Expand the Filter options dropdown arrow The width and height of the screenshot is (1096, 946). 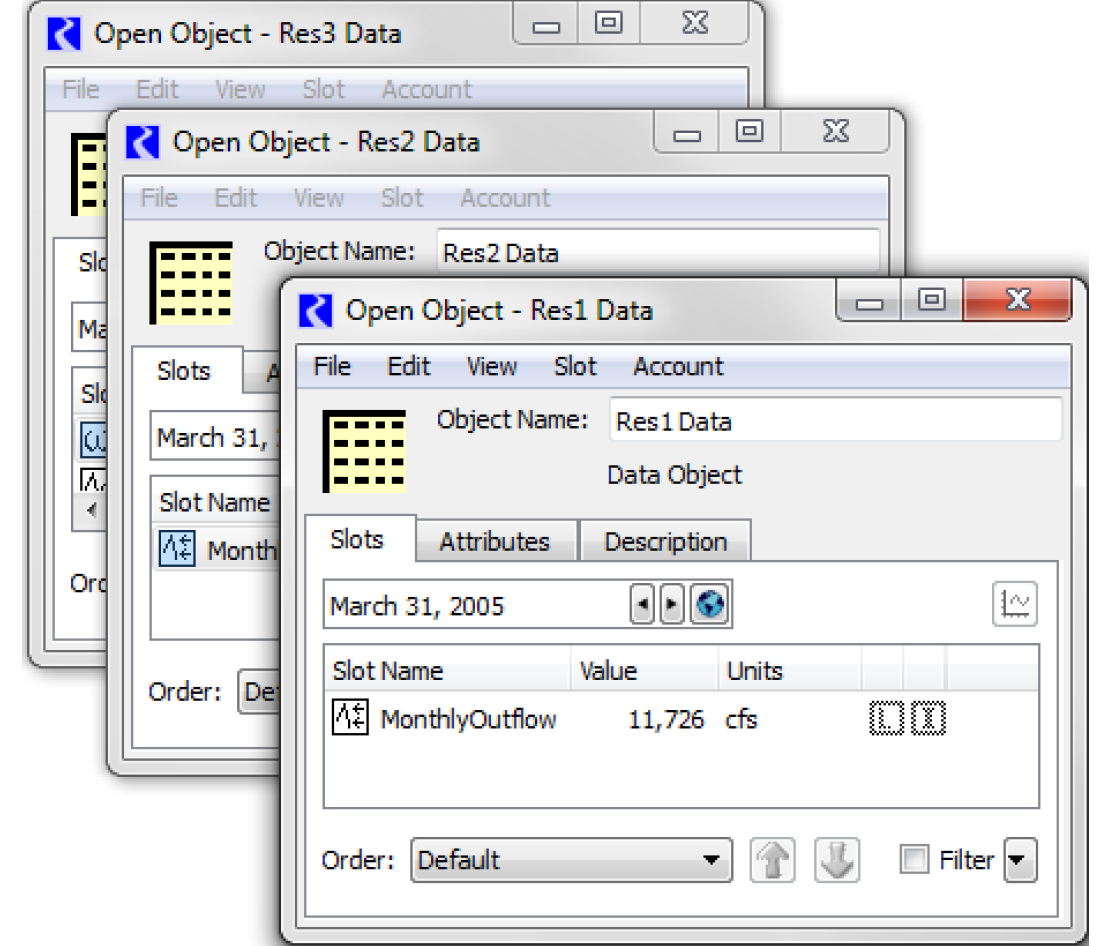point(1020,860)
